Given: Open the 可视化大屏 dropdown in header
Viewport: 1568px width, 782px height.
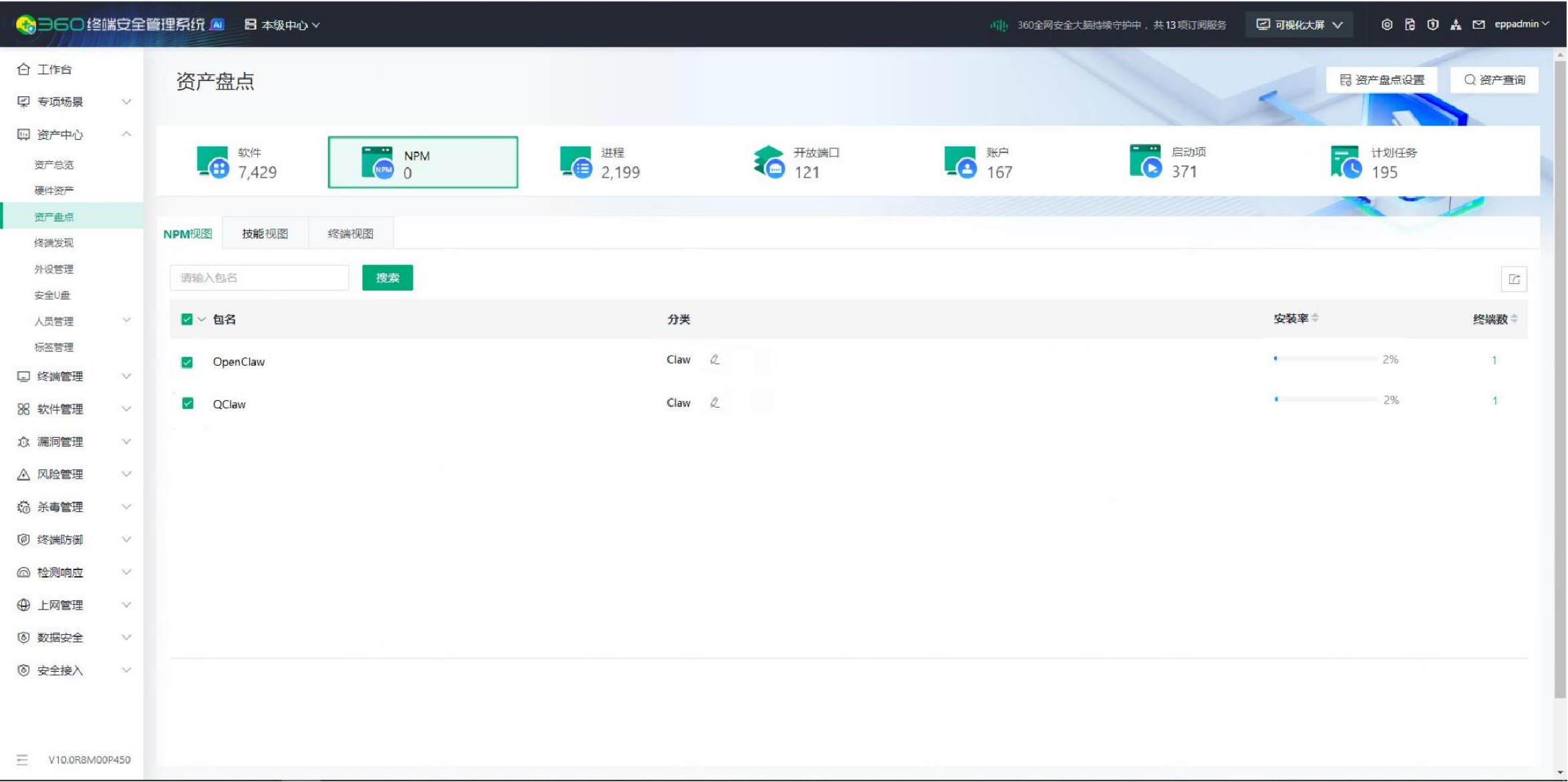Looking at the screenshot, I should [x=1299, y=25].
